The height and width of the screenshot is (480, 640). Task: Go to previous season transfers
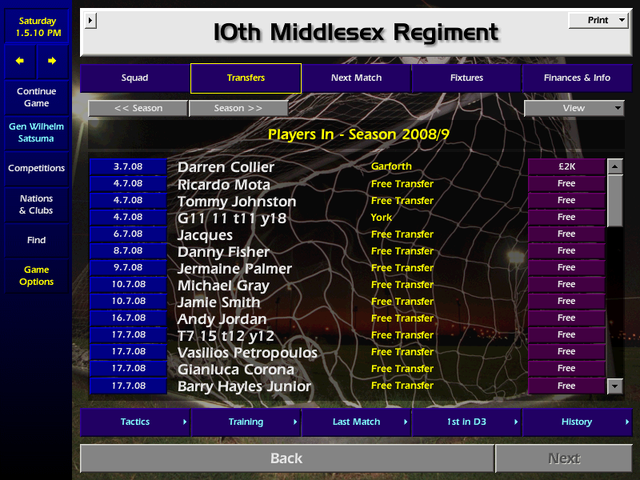138,108
